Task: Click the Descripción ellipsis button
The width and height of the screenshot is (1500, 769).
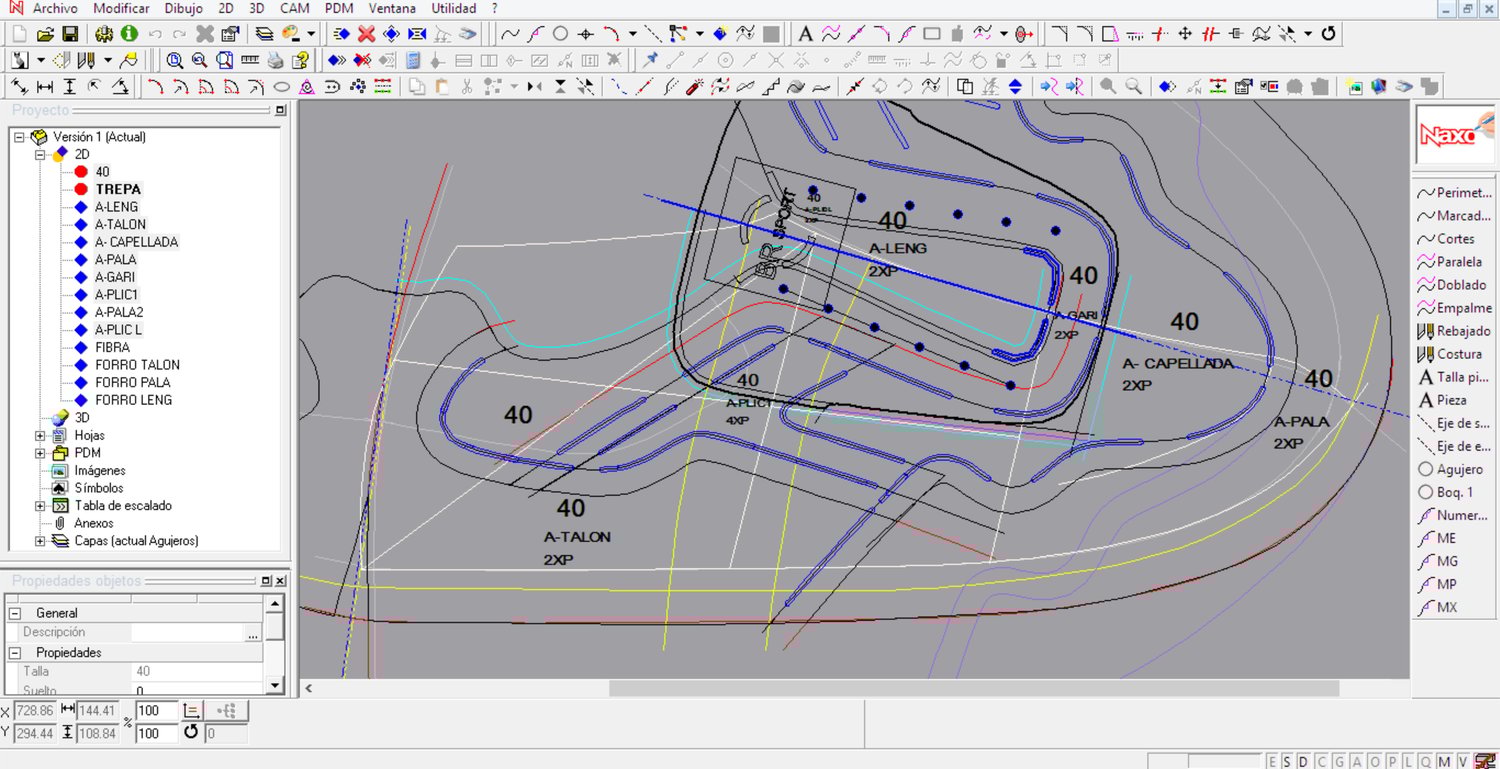Action: click(x=253, y=633)
